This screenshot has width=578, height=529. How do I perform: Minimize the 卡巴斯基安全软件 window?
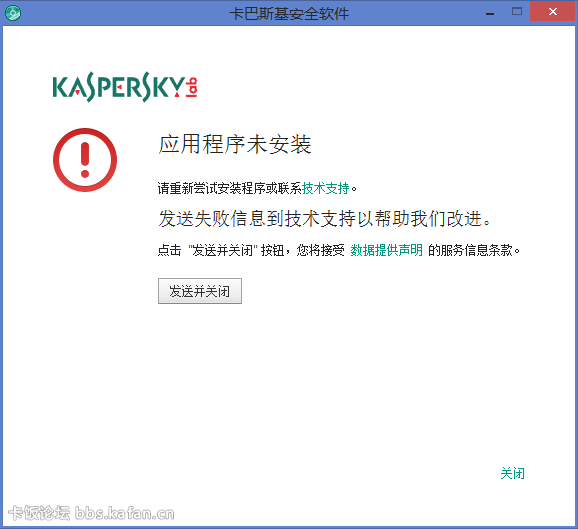(490, 13)
